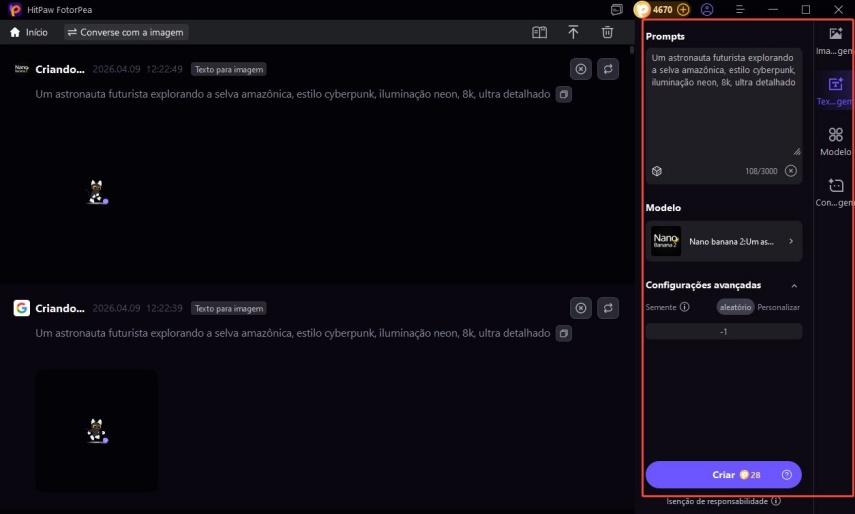Image resolution: width=855 pixels, height=514 pixels.
Task: Select the aleatório seed option
Action: (735, 307)
